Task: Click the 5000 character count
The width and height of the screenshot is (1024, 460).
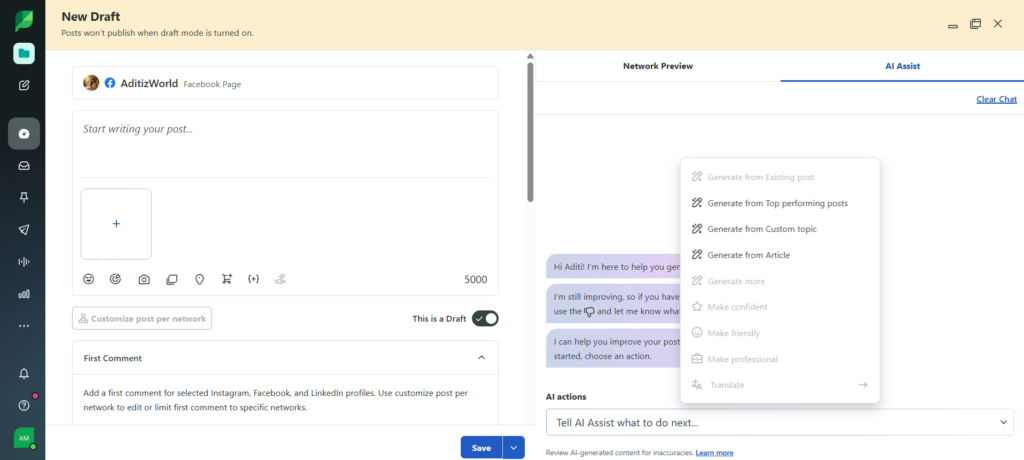Action: coord(475,280)
